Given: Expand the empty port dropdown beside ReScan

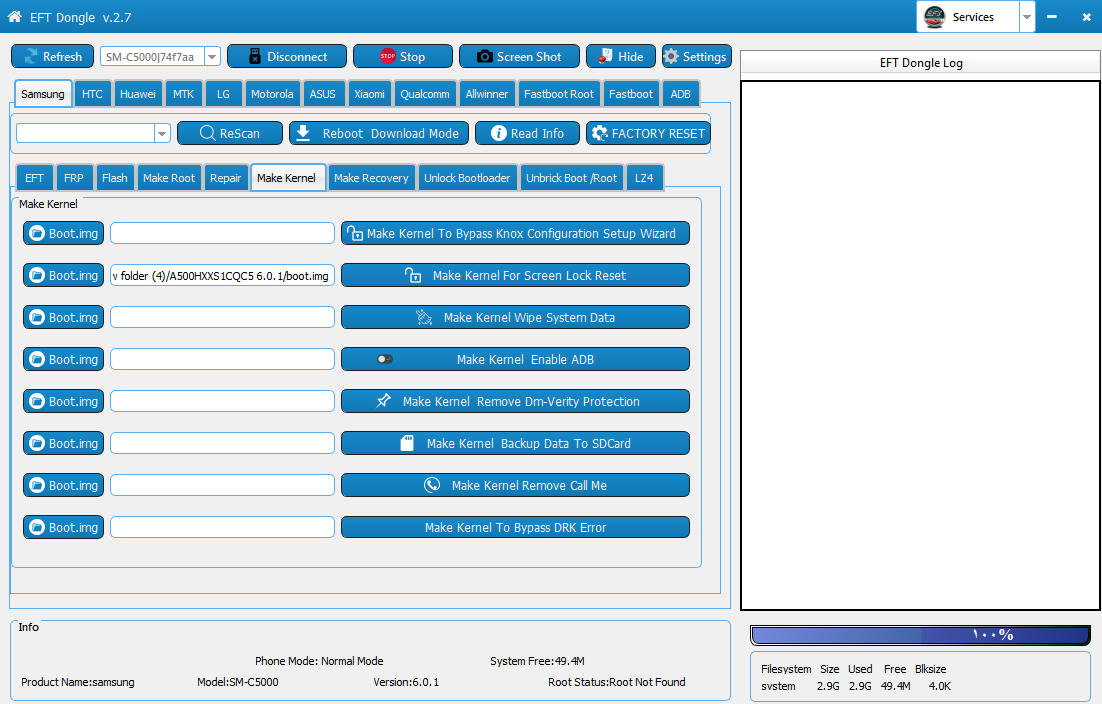Looking at the screenshot, I should point(162,133).
